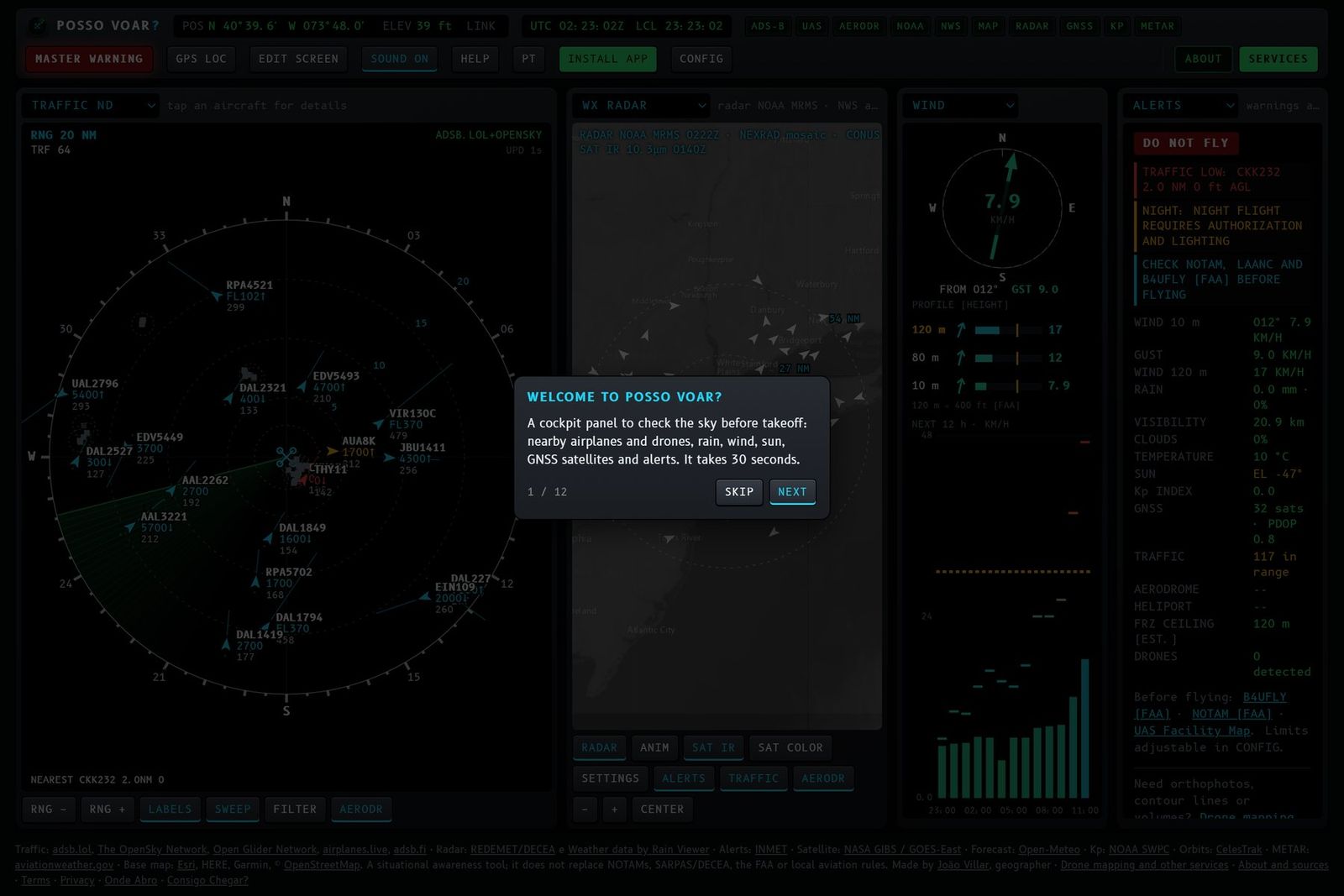Click the KP status indicator
The height and width of the screenshot is (896, 1344).
point(1116,26)
